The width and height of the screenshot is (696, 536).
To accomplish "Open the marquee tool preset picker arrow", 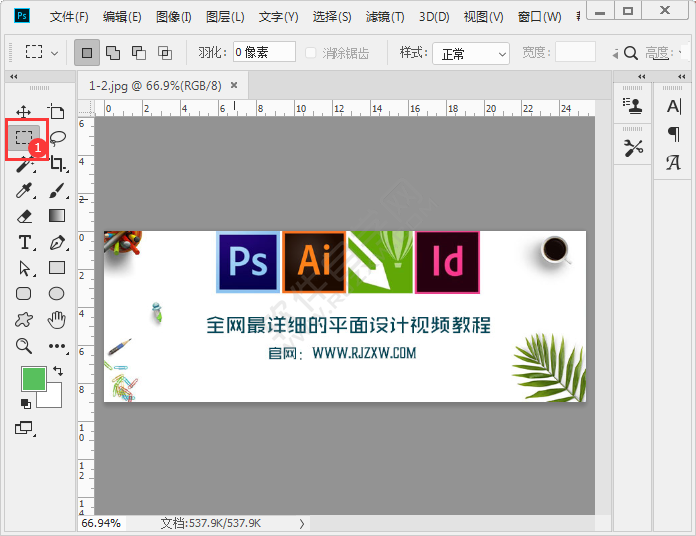I will click(x=54, y=53).
